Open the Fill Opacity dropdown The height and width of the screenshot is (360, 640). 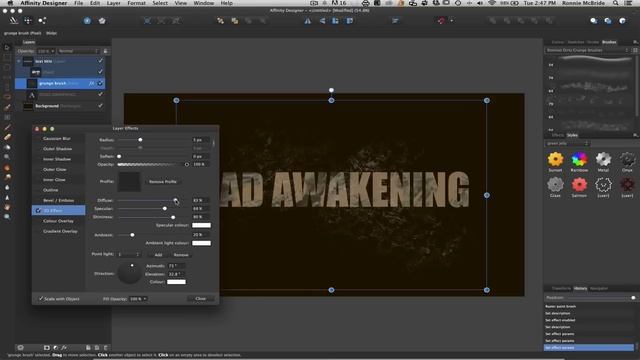[138, 299]
